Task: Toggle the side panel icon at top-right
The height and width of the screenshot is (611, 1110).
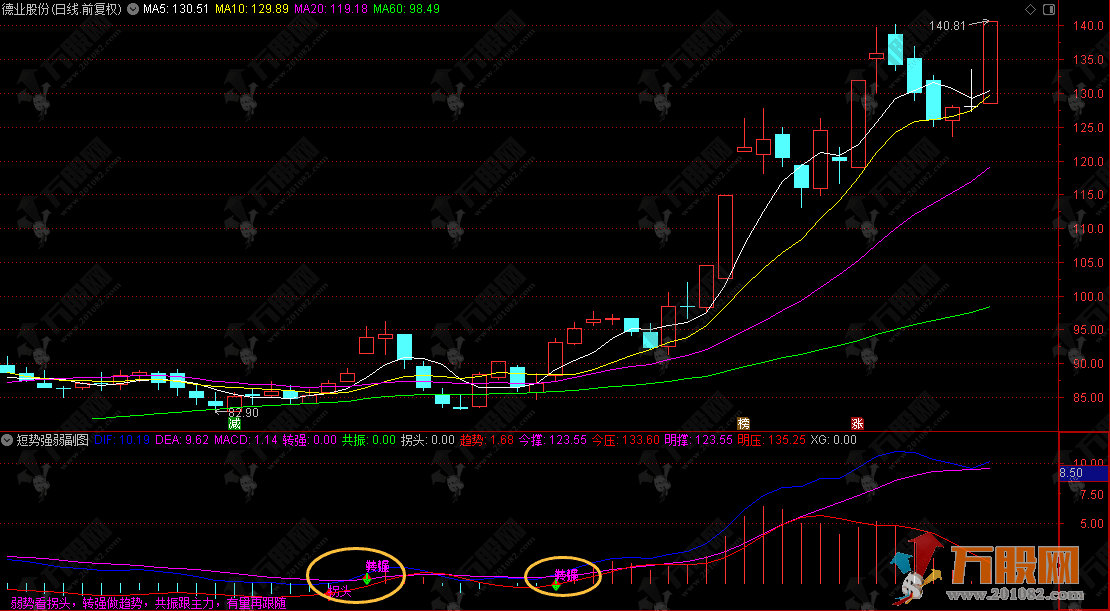Action: click(1048, 10)
